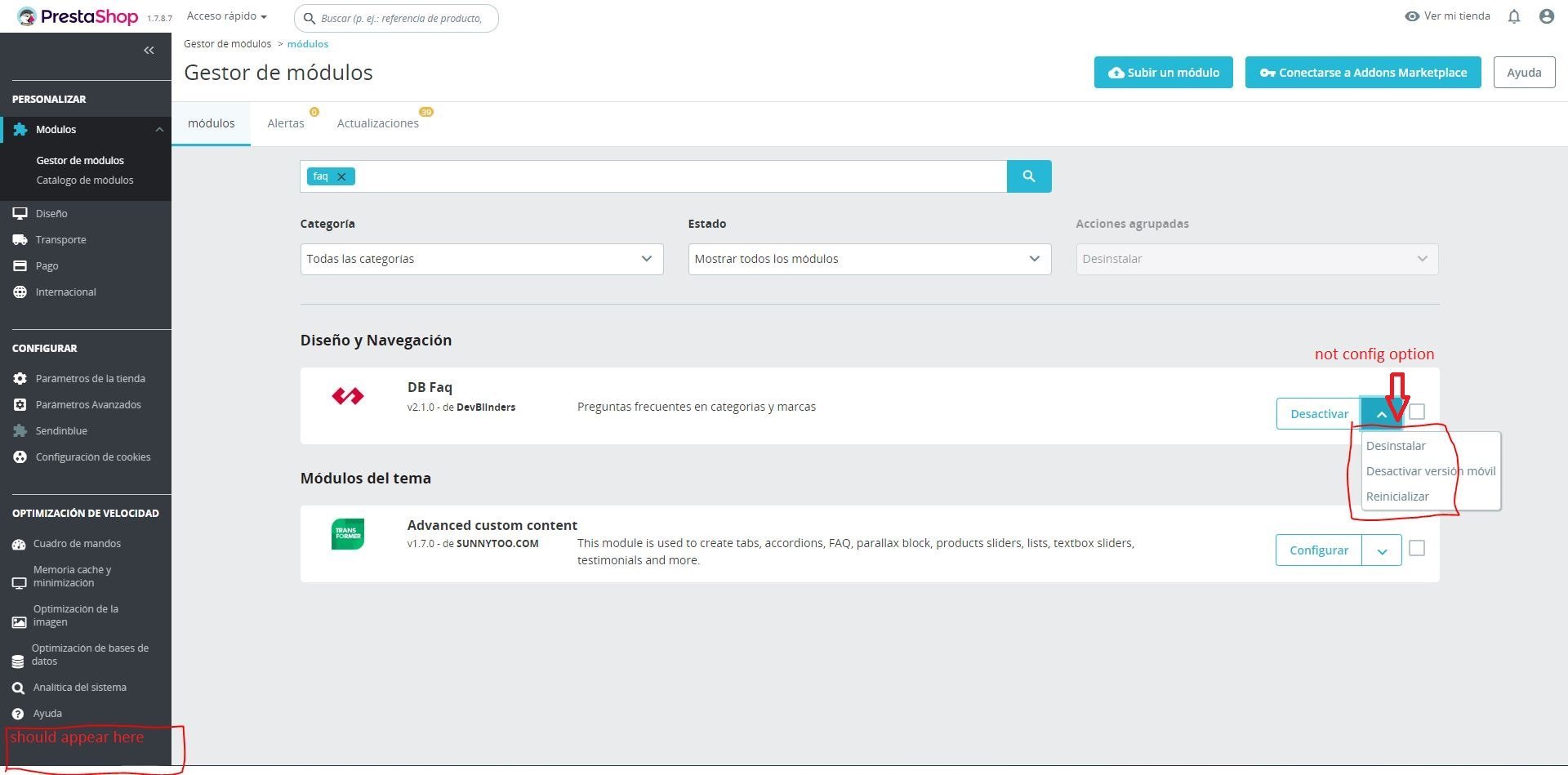Click the Advanced custom content module logo
1568x775 pixels.
(x=348, y=534)
